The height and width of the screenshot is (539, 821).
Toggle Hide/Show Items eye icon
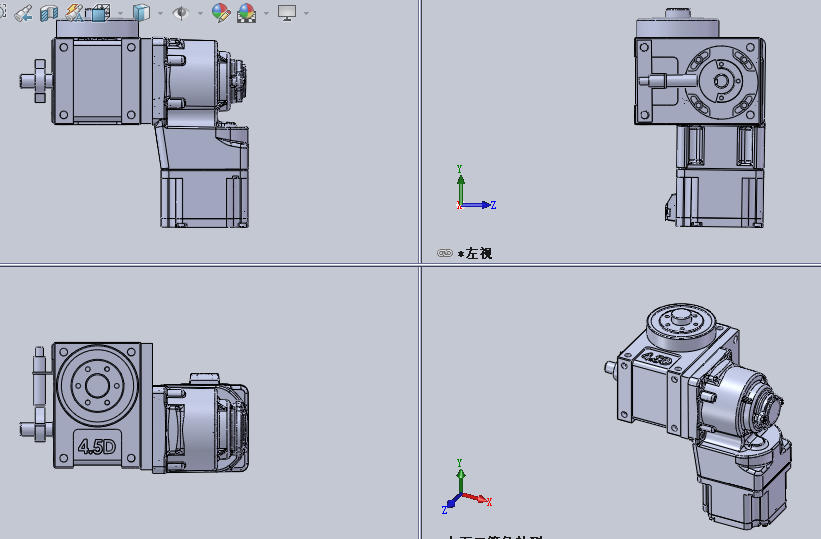pos(181,13)
